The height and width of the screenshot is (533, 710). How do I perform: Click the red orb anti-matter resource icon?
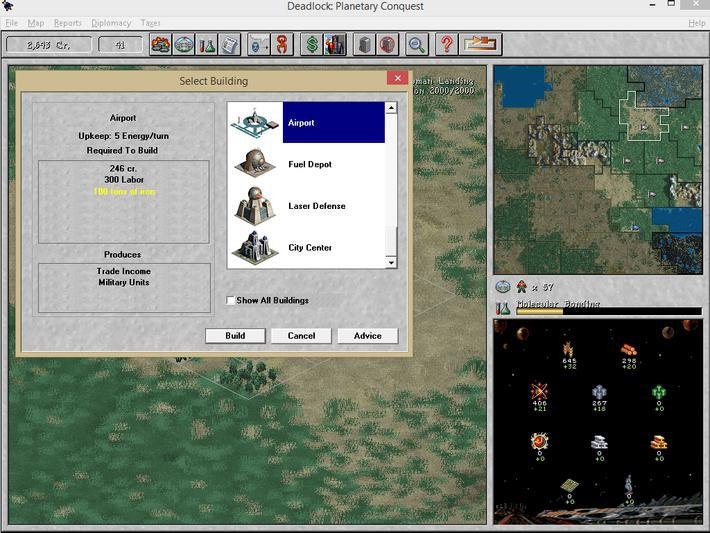539,441
